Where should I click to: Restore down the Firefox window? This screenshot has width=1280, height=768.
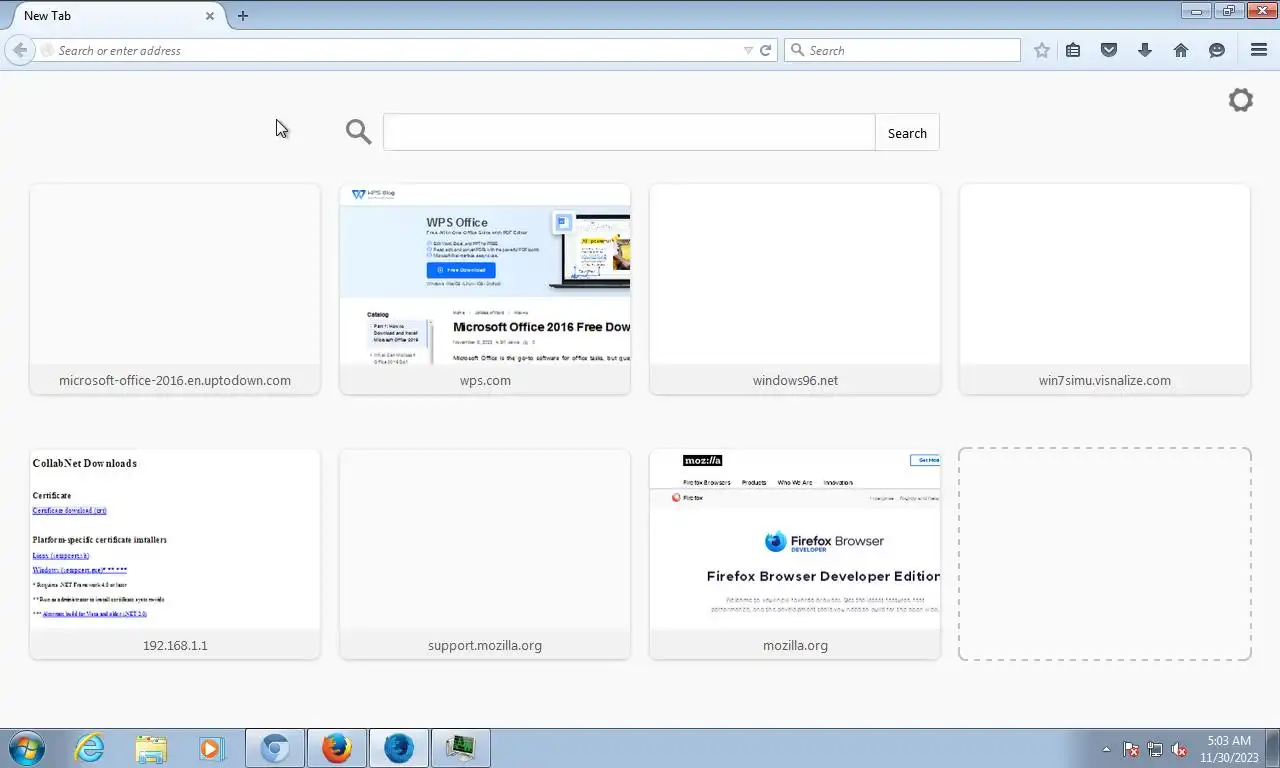pyautogui.click(x=1227, y=11)
